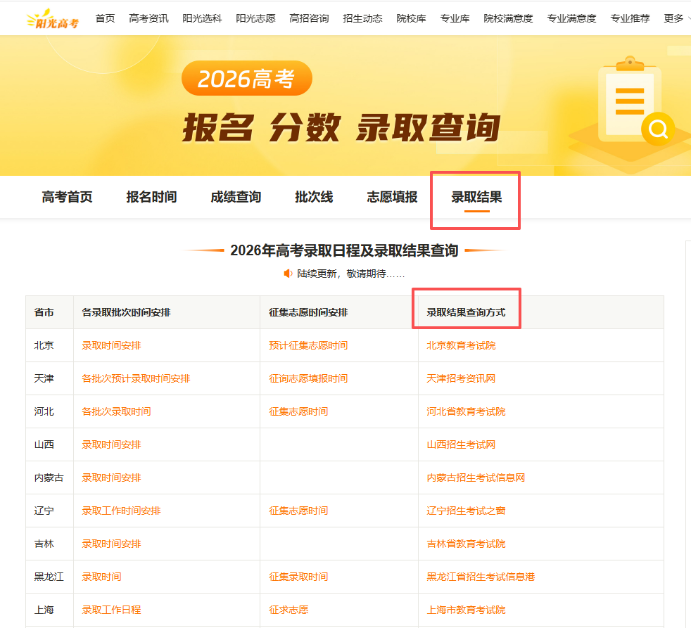Open 河北 征集志愿时间 link
Screen dimensions: 692x629
(298, 412)
